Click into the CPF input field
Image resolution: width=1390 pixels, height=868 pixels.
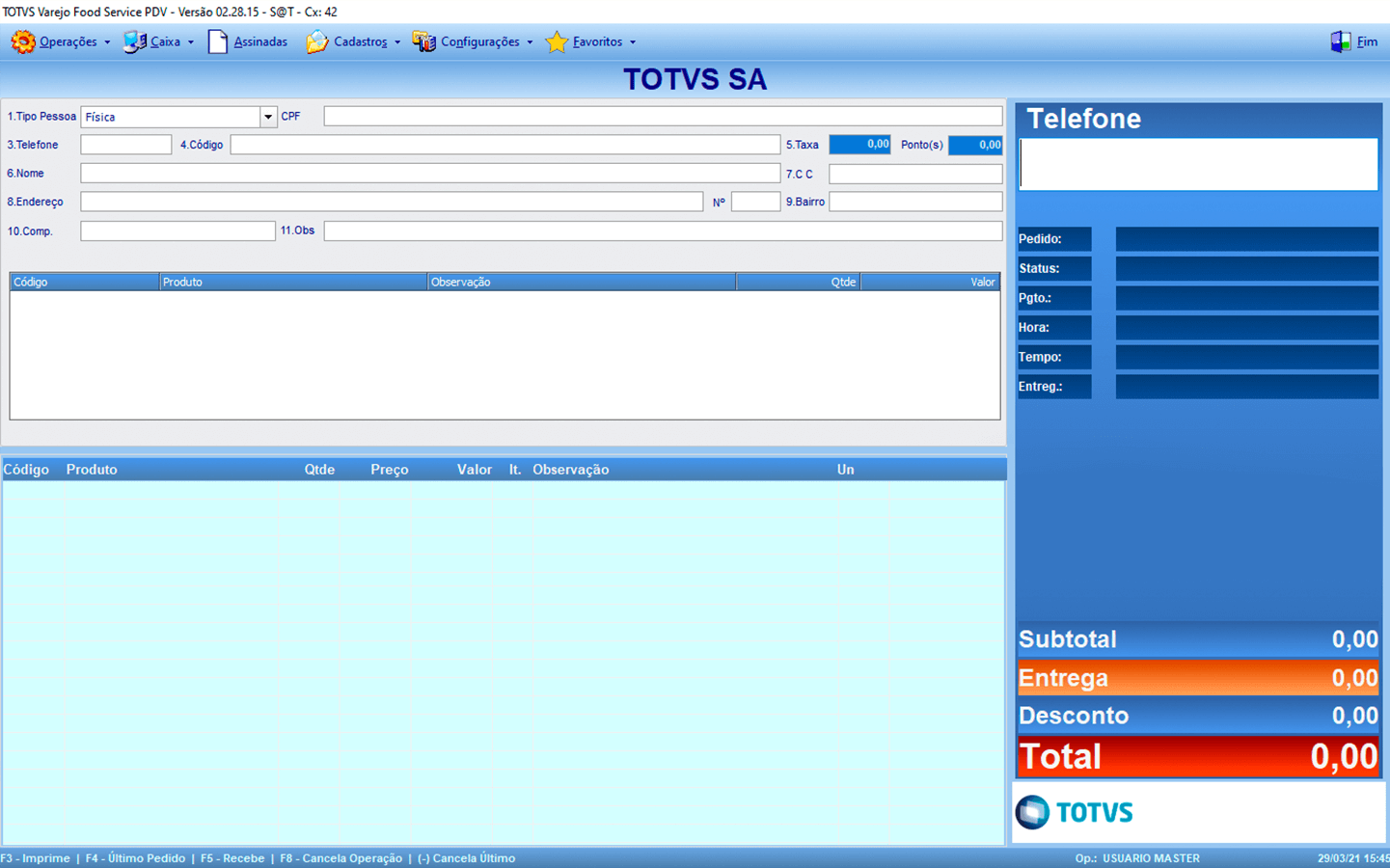click(663, 117)
